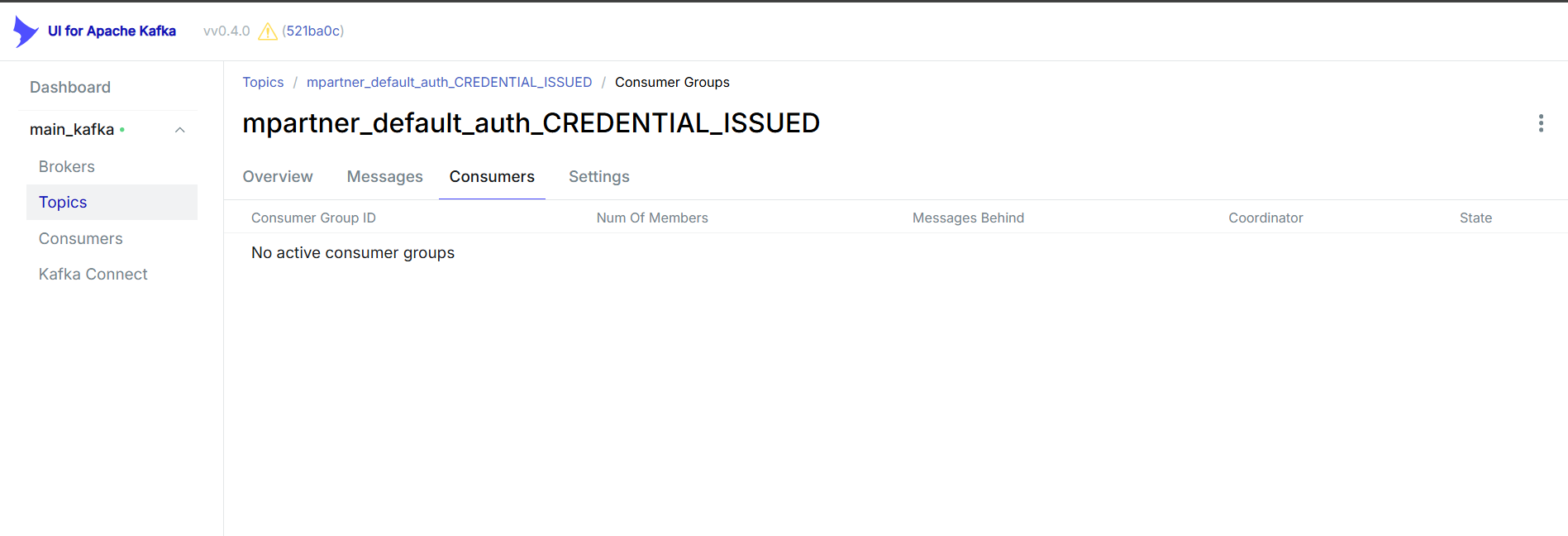The height and width of the screenshot is (536, 1568).
Task: Select Topics in the sidebar
Action: (x=63, y=202)
